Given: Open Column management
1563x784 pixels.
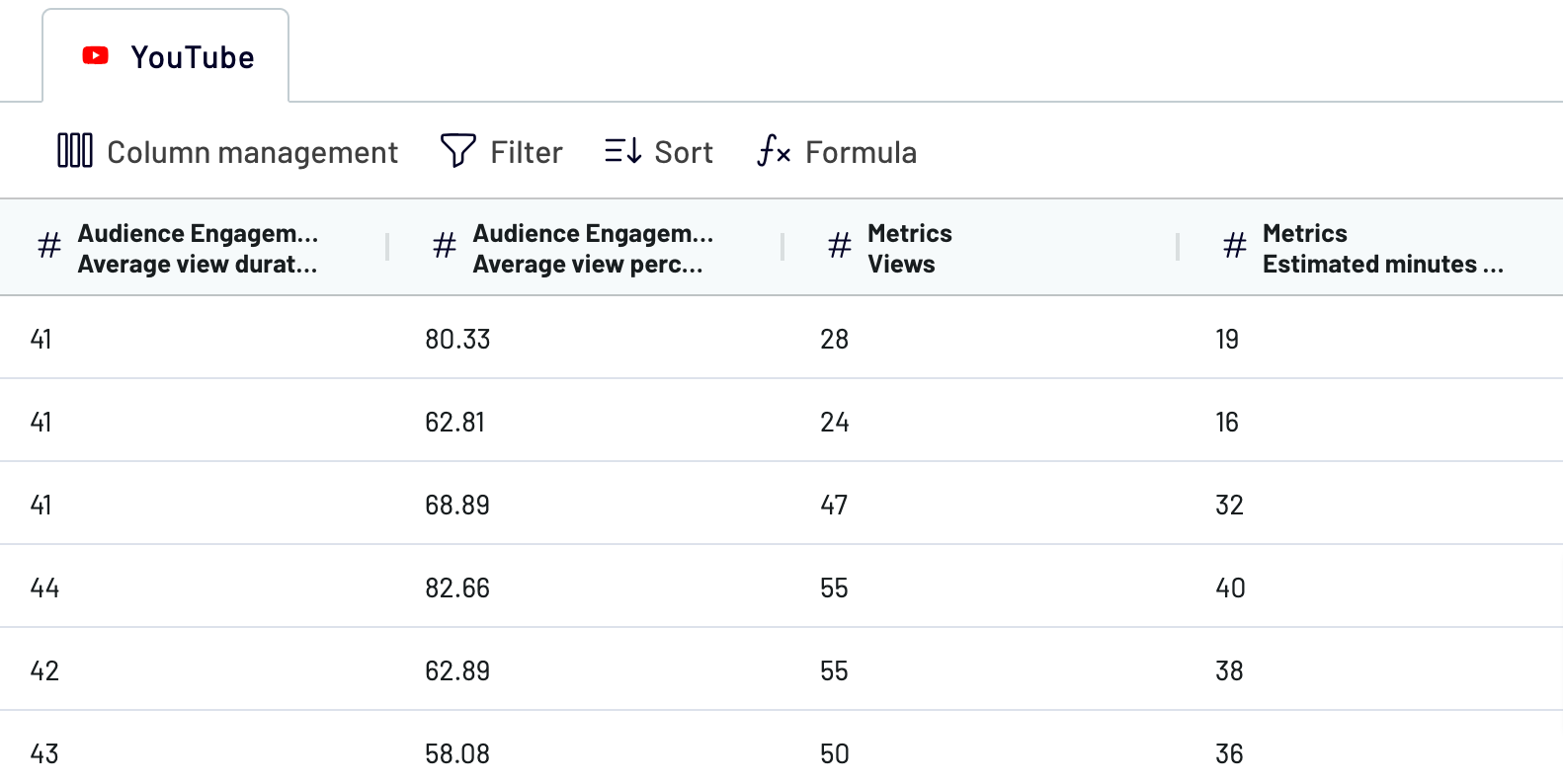Looking at the screenshot, I should click(x=227, y=151).
